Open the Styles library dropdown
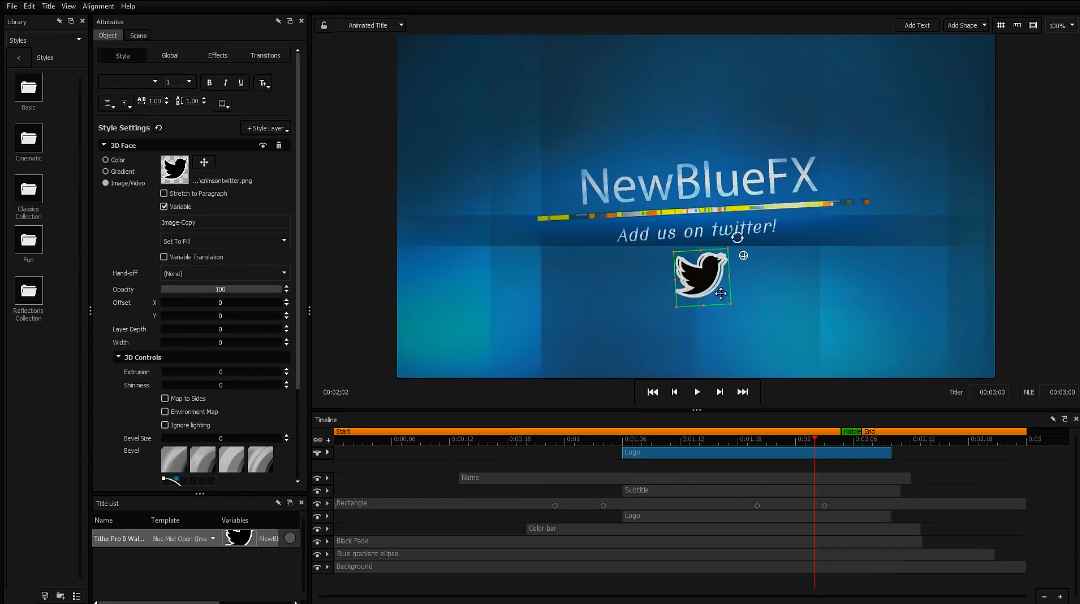Image resolution: width=1080 pixels, height=604 pixels. tap(45, 40)
